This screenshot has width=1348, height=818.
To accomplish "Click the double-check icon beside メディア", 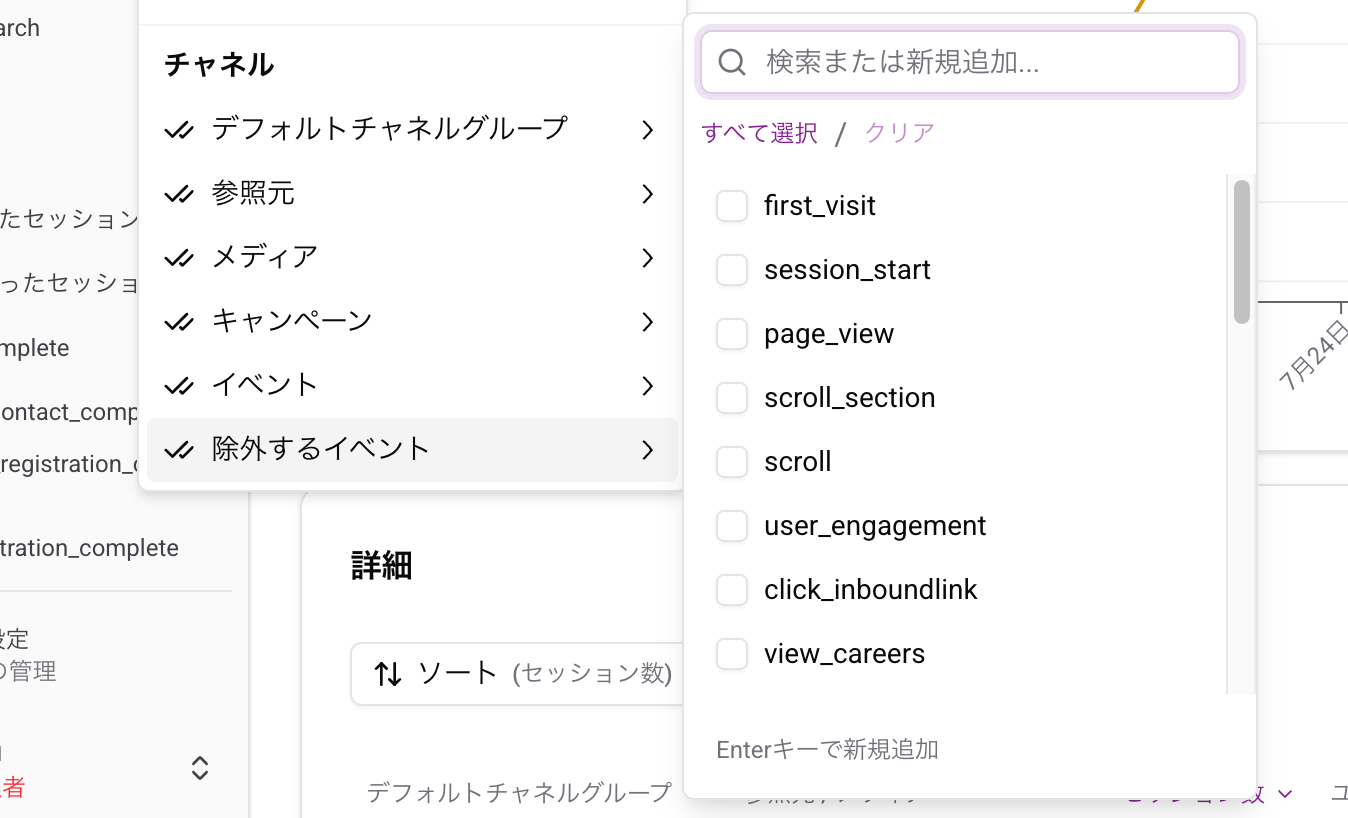I will pos(180,257).
